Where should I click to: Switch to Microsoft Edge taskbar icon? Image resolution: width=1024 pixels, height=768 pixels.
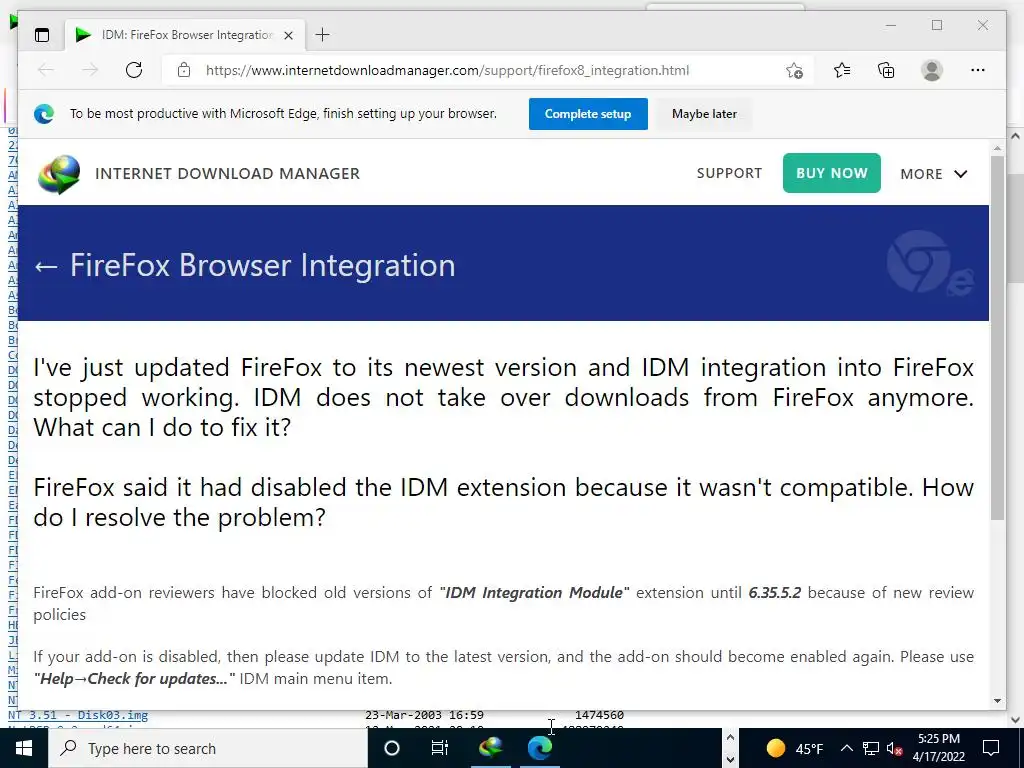point(539,748)
